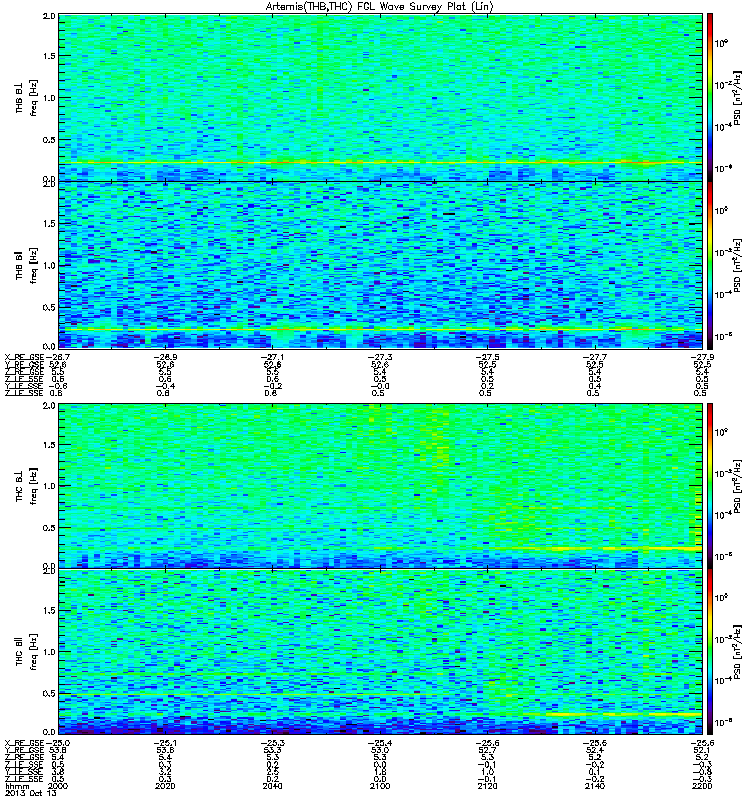750x800 pixels.
Task: Click the PSD [nT²/Hz] label beside the bottom color bar
Action: [737, 652]
